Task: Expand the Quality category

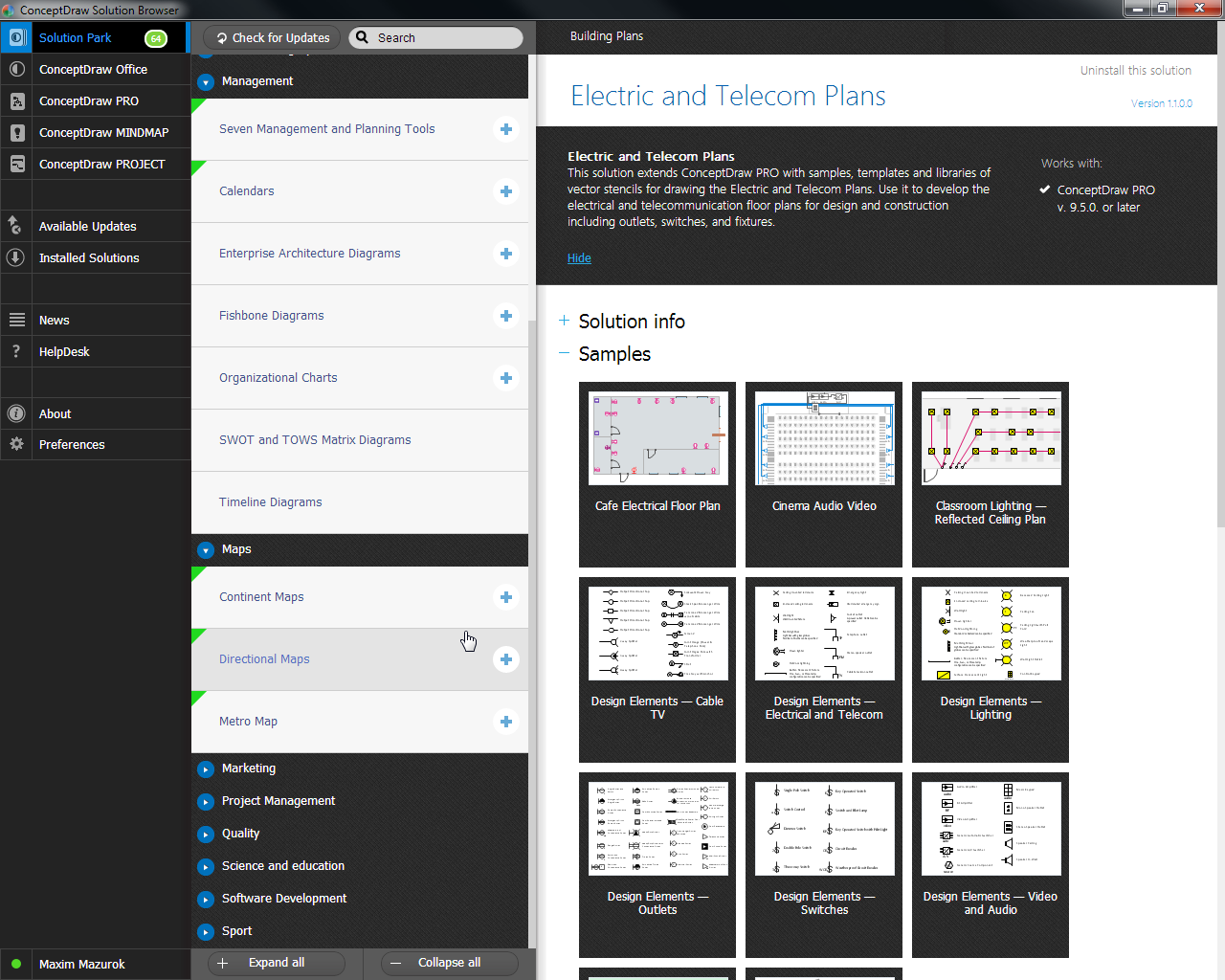Action: coord(206,835)
